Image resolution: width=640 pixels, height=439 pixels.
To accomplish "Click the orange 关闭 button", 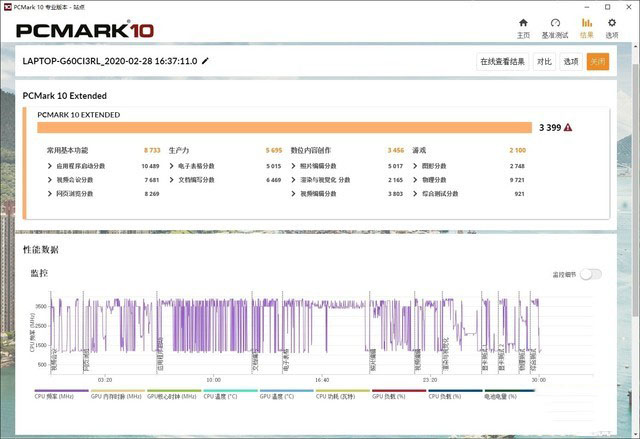I will click(x=598, y=62).
